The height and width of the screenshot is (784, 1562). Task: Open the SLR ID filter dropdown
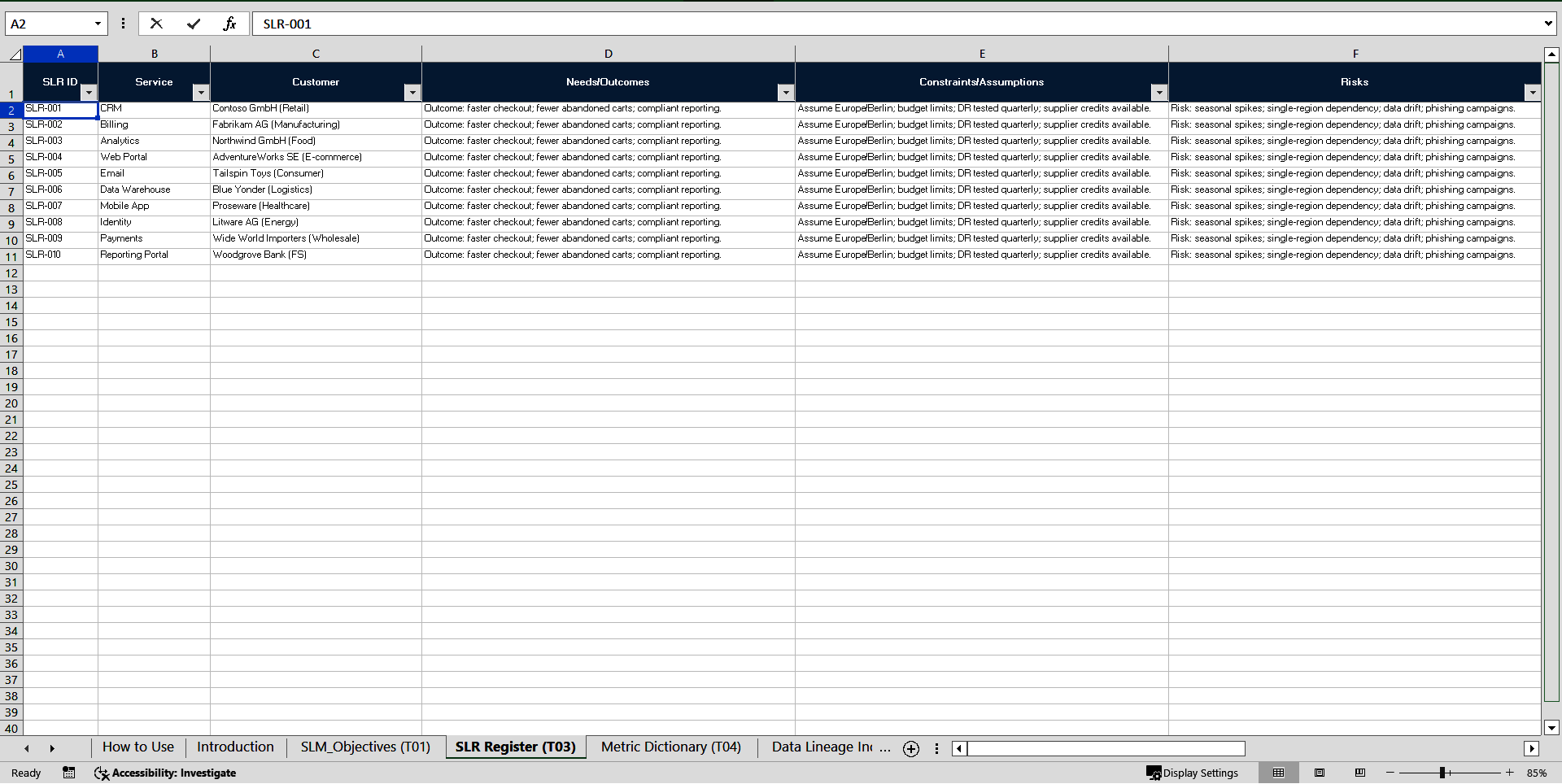click(89, 93)
